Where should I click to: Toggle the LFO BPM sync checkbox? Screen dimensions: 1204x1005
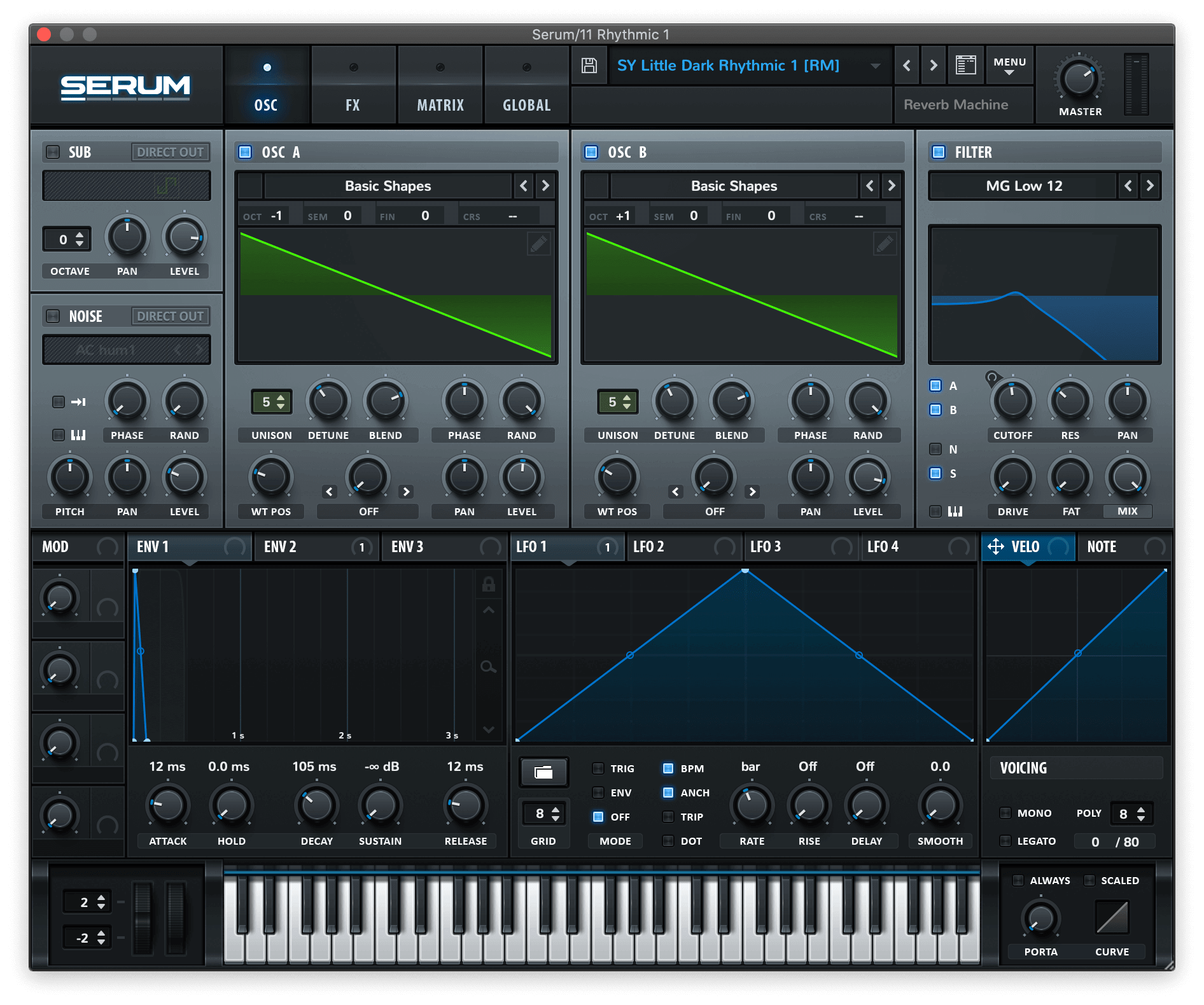pos(668,768)
